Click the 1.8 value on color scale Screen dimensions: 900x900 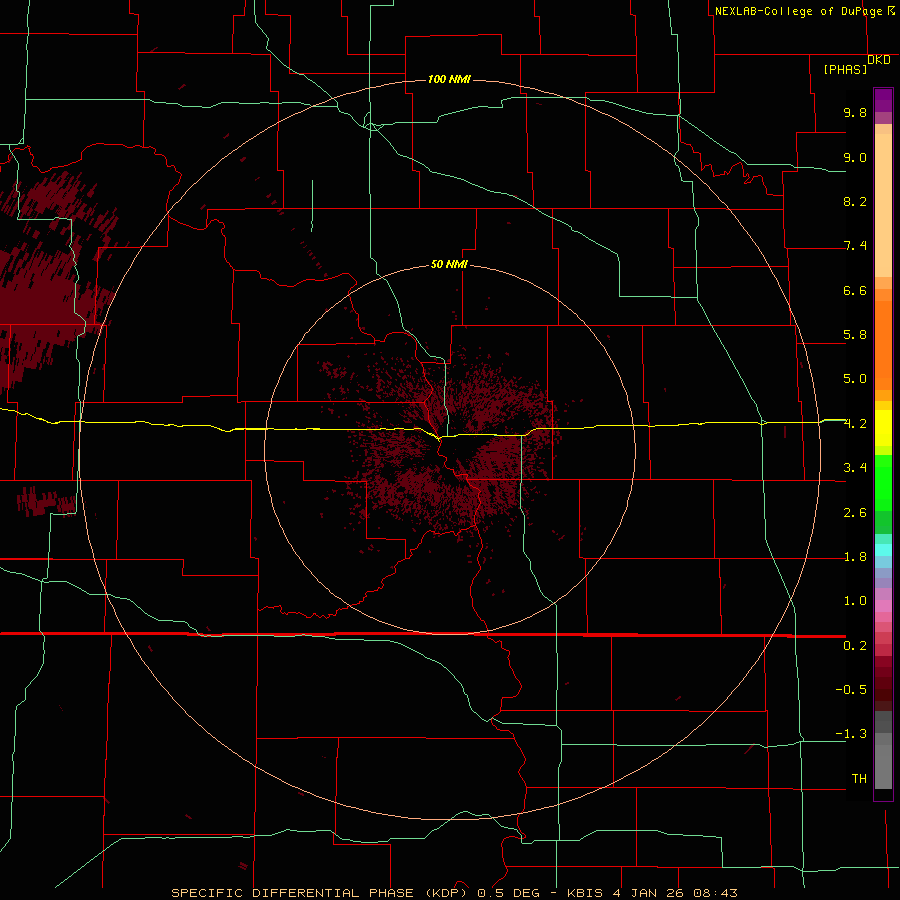pyautogui.click(x=855, y=557)
